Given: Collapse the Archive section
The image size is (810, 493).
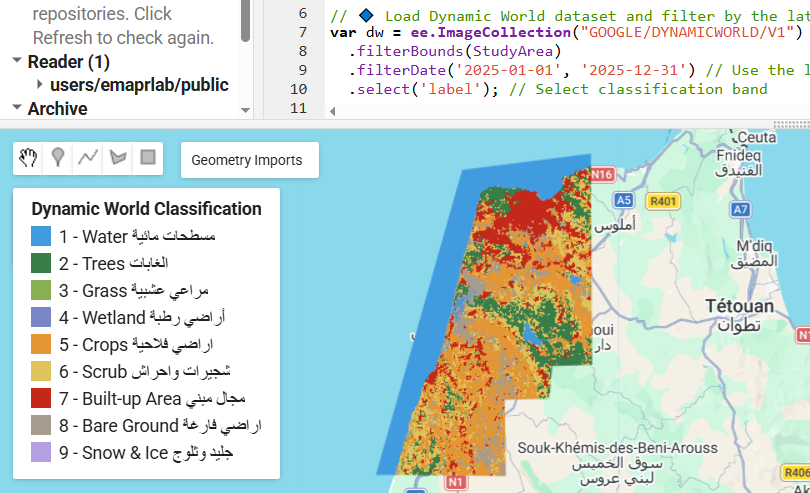Looking at the screenshot, I should (x=16, y=108).
